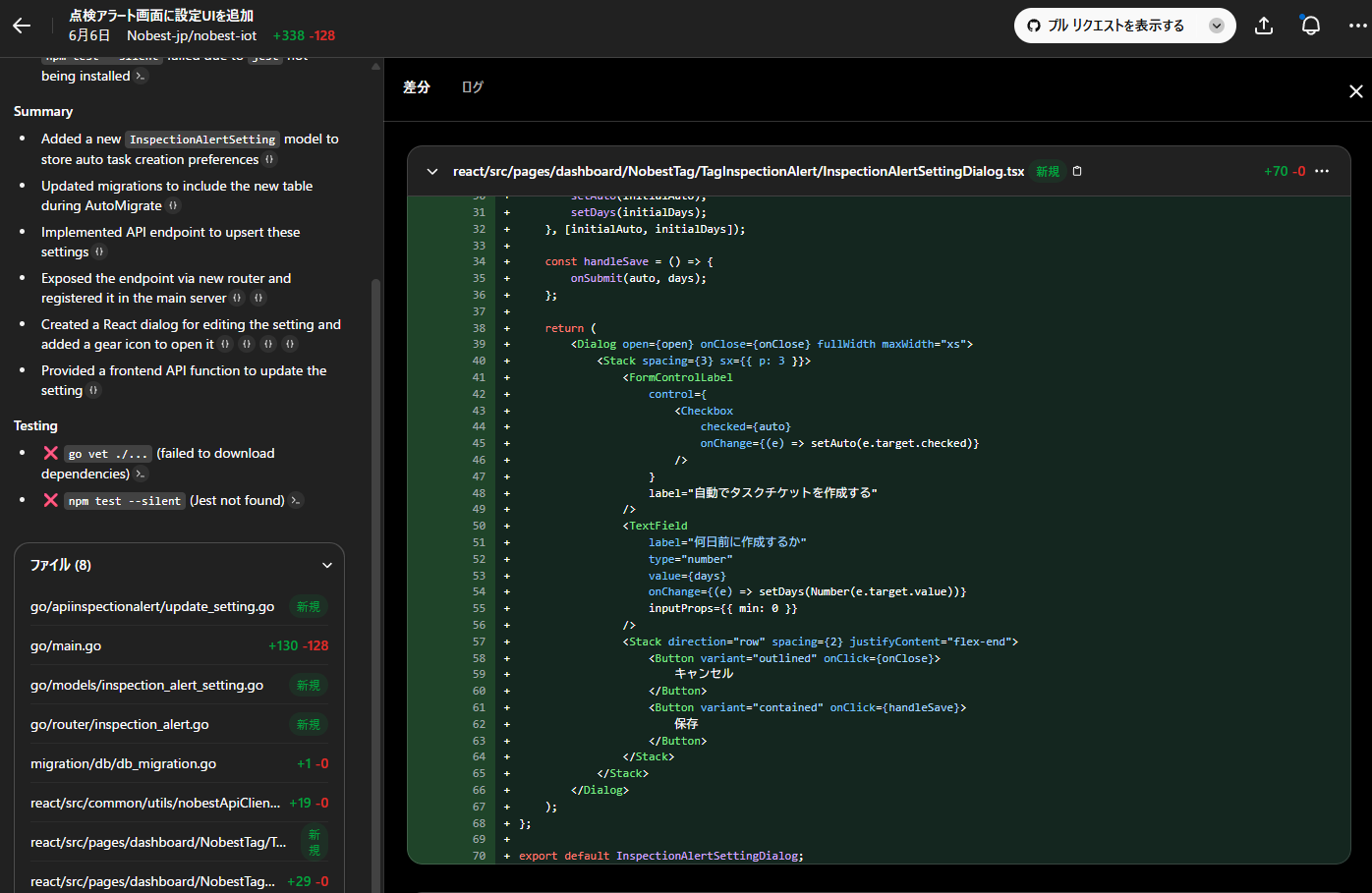
Task: Open the top-right three-dots menu
Action: pyautogui.click(x=1357, y=27)
